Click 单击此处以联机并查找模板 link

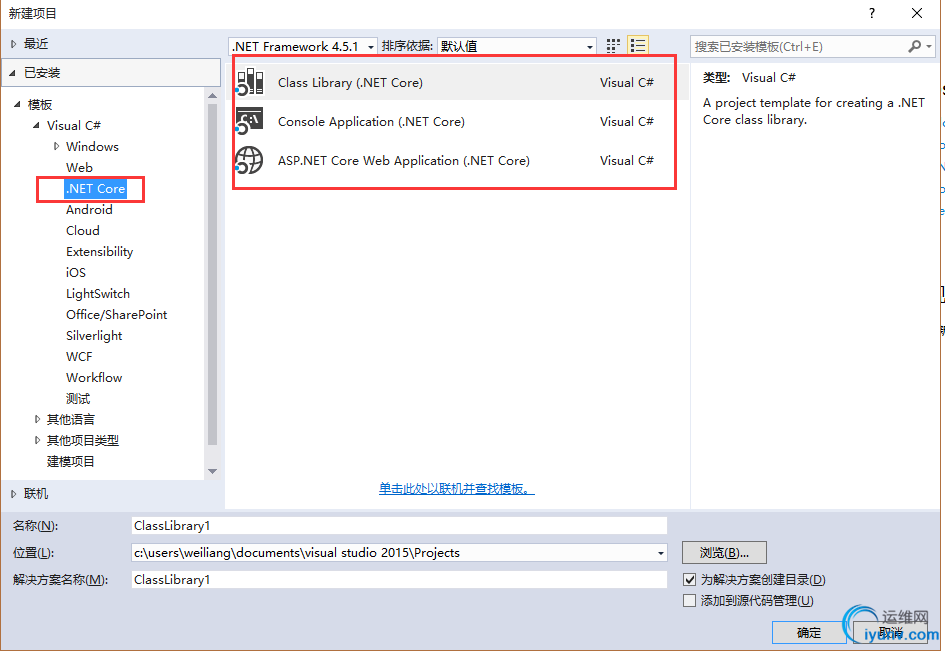pyautogui.click(x=456, y=489)
